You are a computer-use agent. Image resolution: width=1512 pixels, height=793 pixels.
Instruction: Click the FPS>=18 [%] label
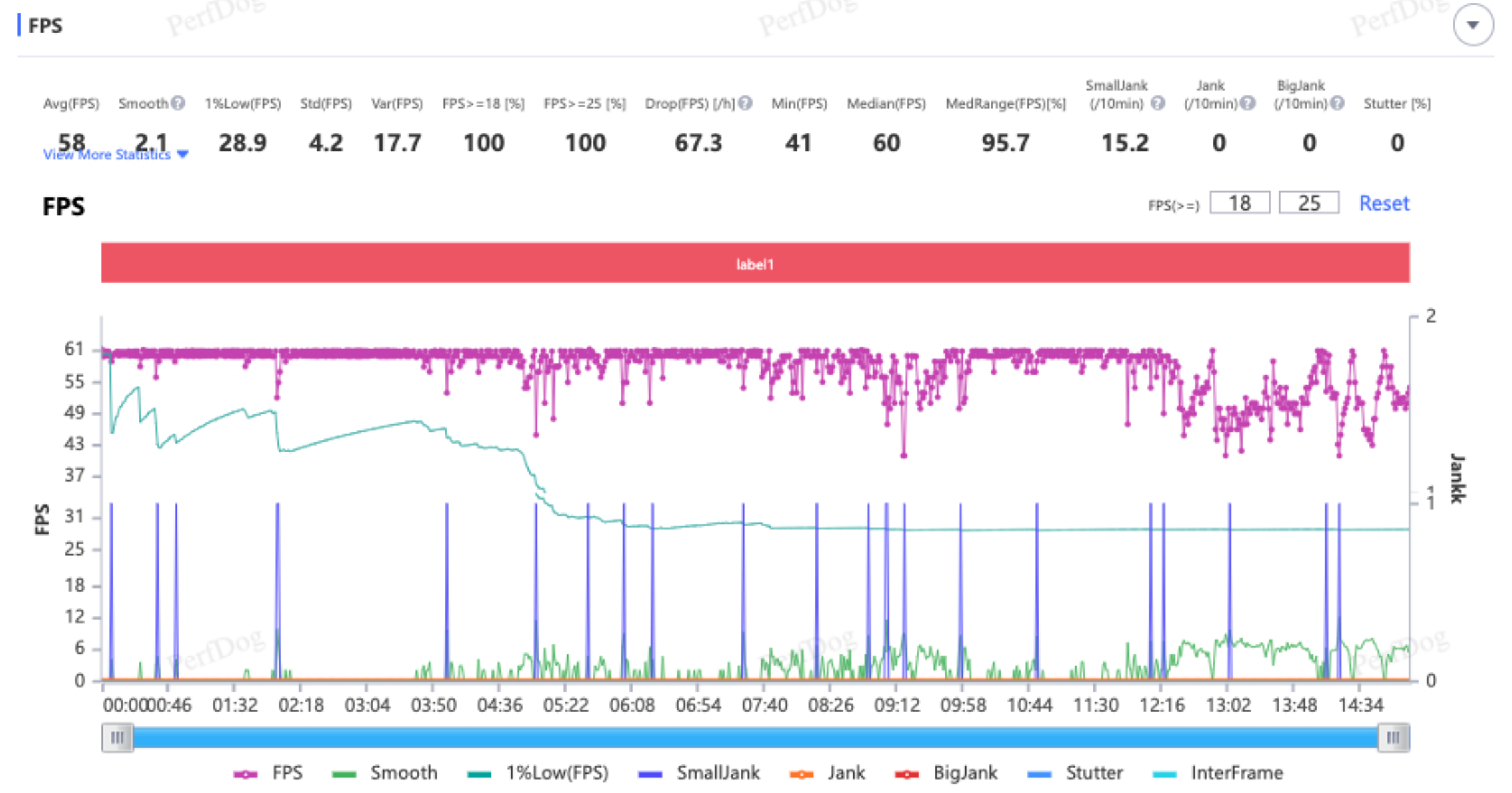coord(483,103)
